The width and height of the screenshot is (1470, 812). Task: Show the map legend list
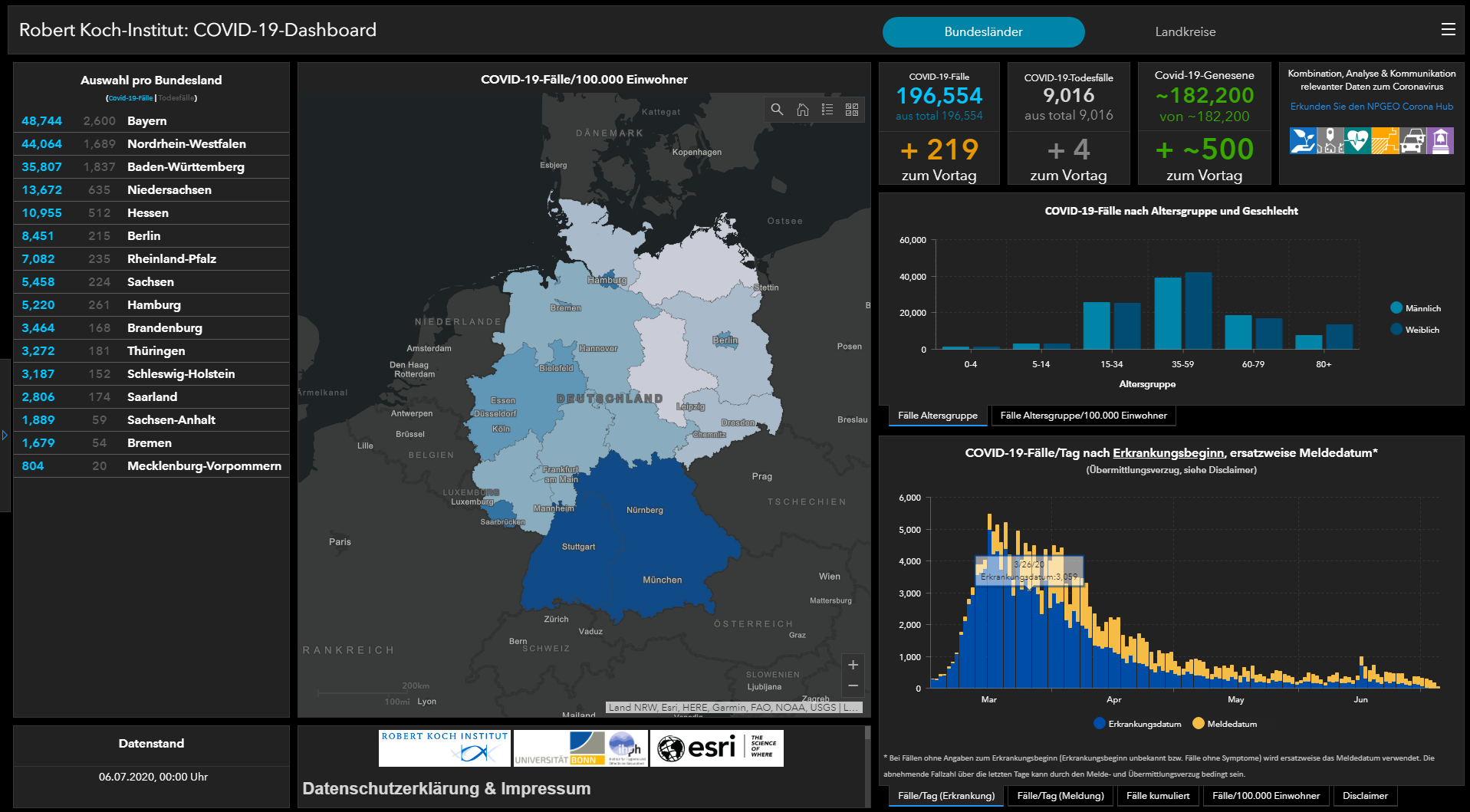click(827, 110)
